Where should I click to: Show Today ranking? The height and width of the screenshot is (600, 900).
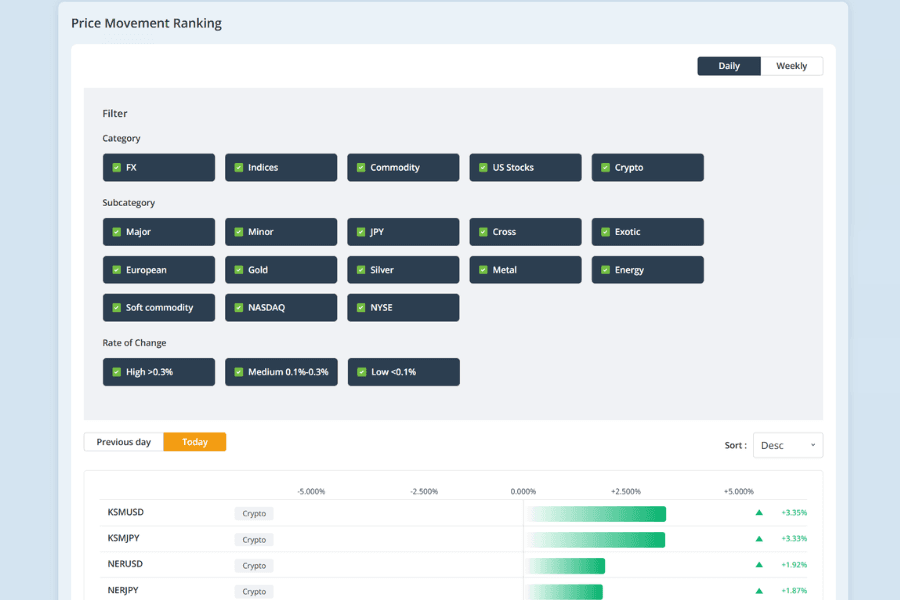pyautogui.click(x=195, y=442)
